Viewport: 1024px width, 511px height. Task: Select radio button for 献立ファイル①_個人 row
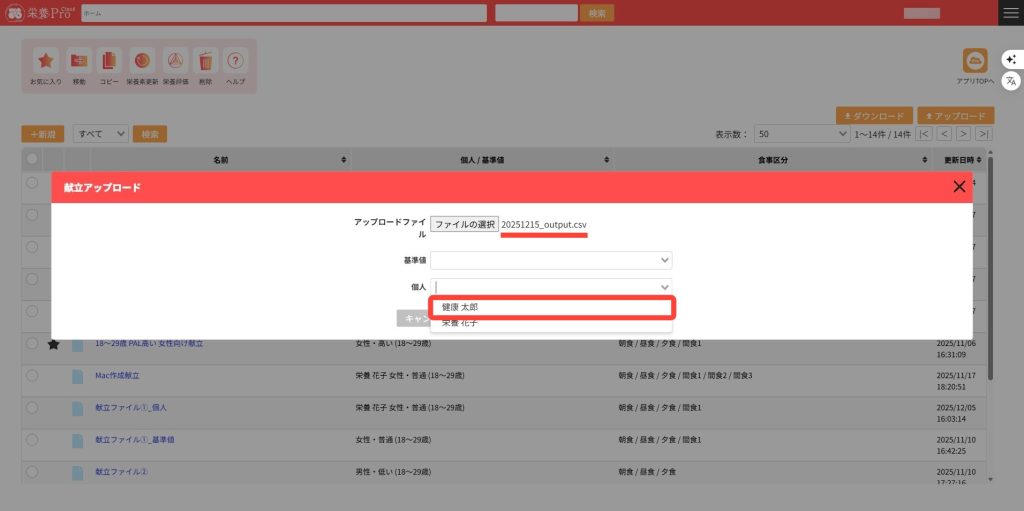(x=32, y=407)
